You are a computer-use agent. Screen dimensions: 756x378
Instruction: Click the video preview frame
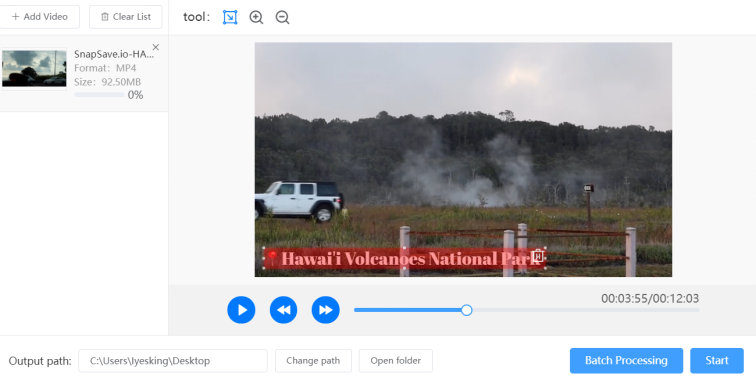[463, 160]
